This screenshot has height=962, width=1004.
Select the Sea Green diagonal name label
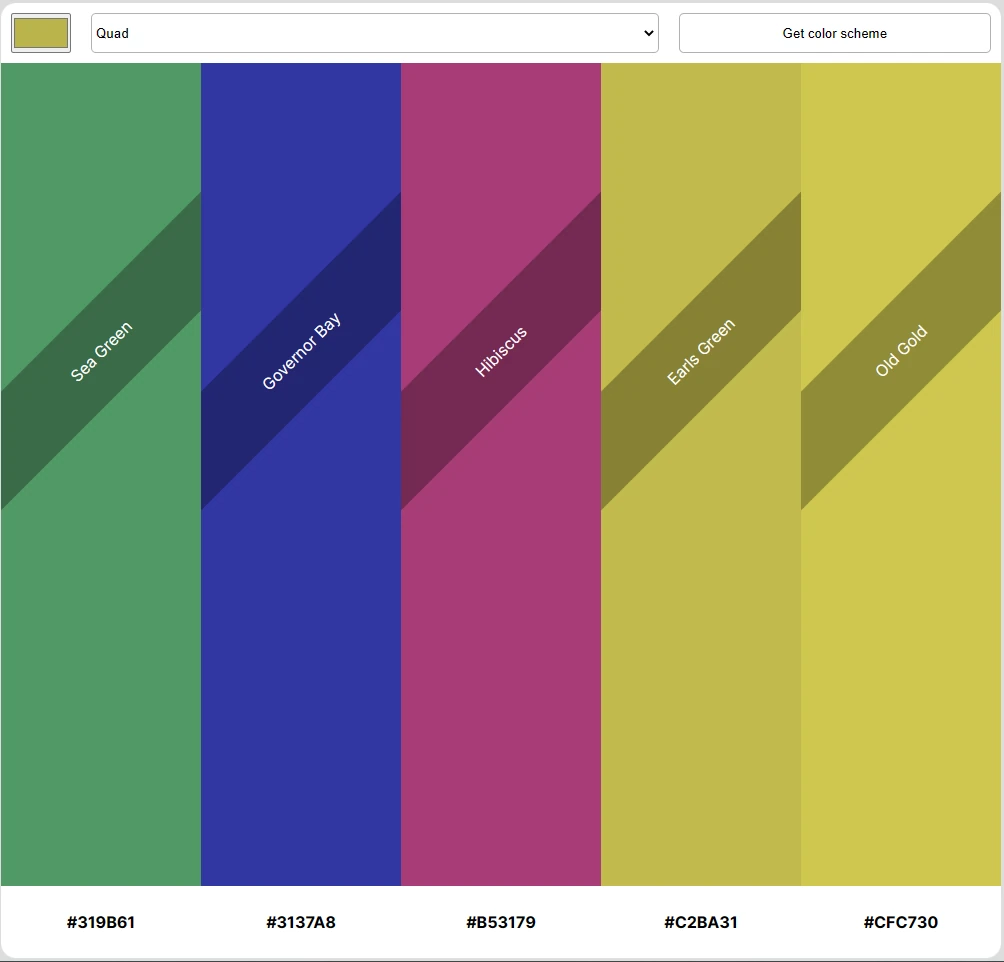(x=101, y=351)
